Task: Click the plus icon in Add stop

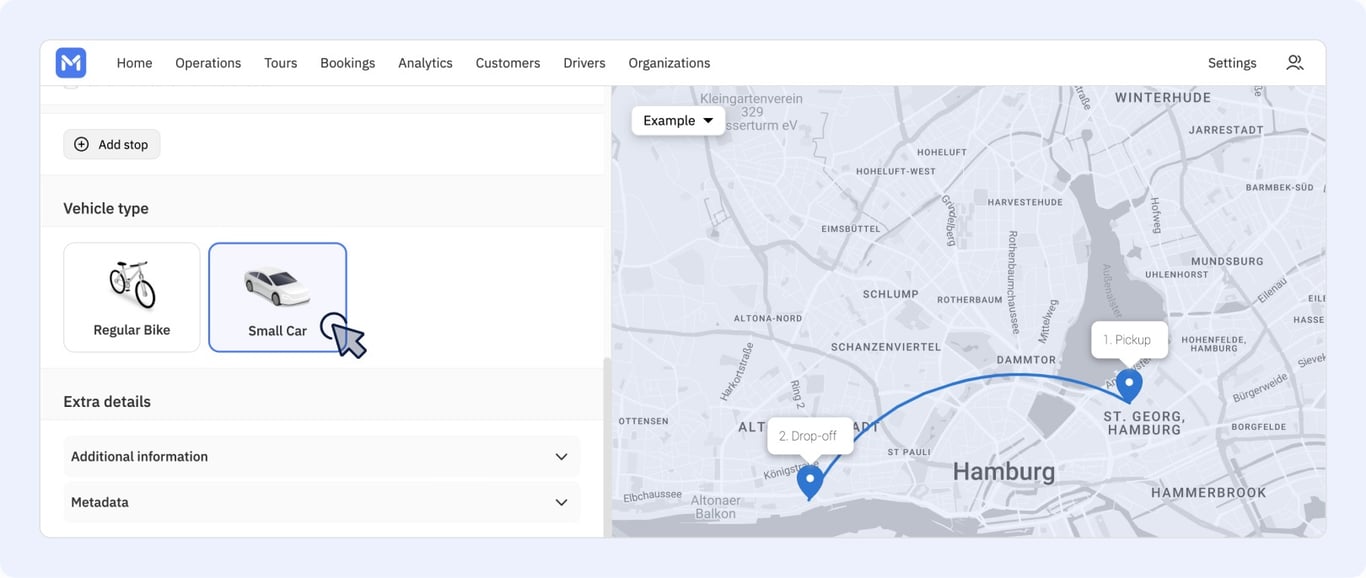Action: 82,144
